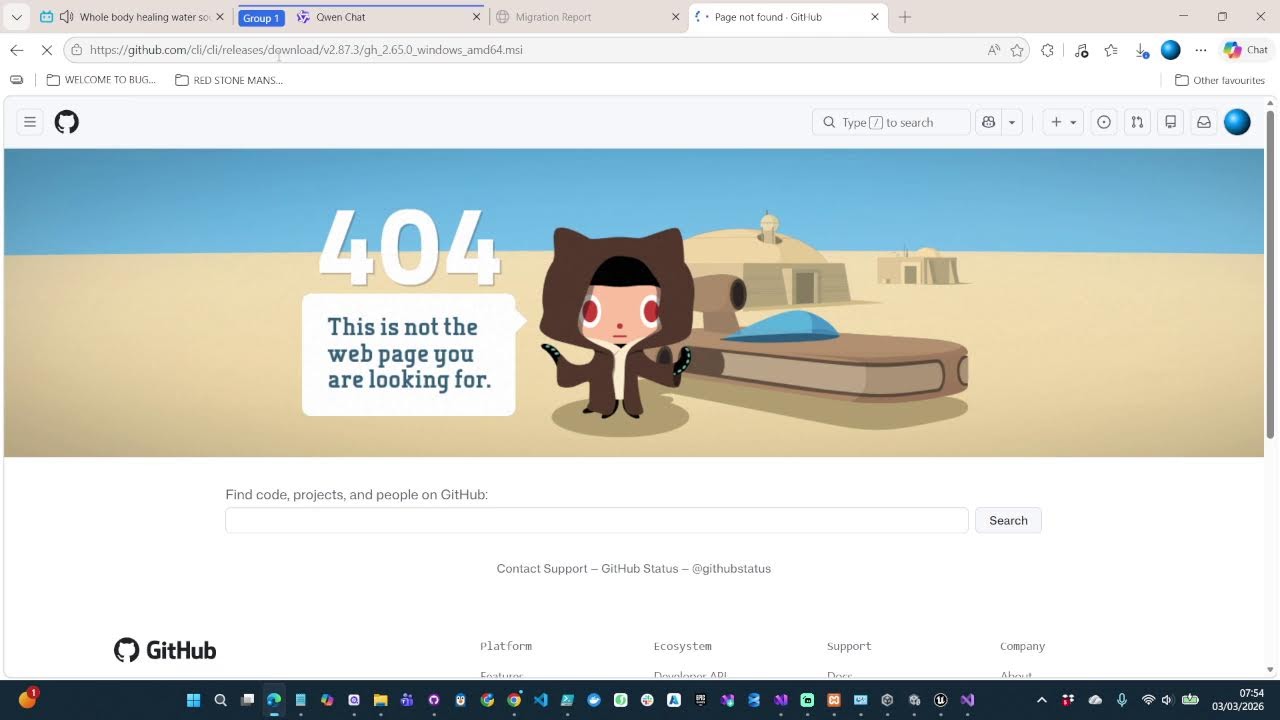Click the Search button
Screen dimensions: 1280x720
[x=1008, y=520]
